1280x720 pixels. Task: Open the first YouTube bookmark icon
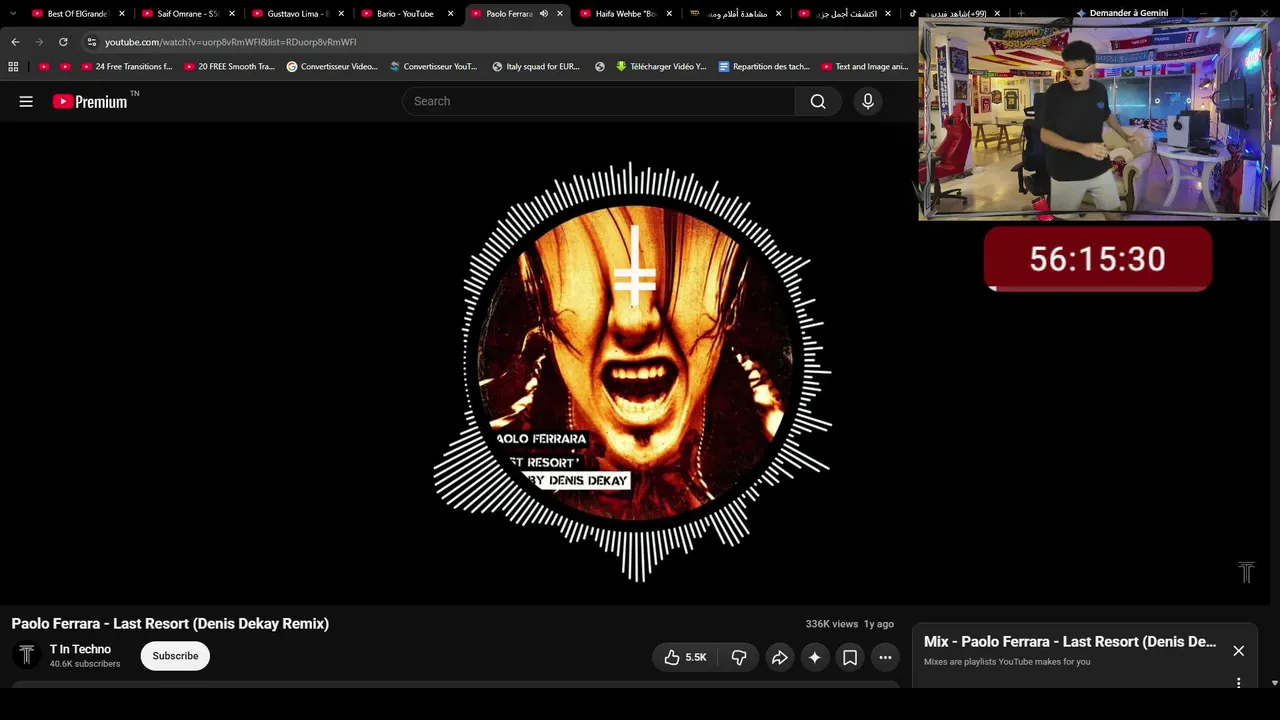pyautogui.click(x=44, y=67)
